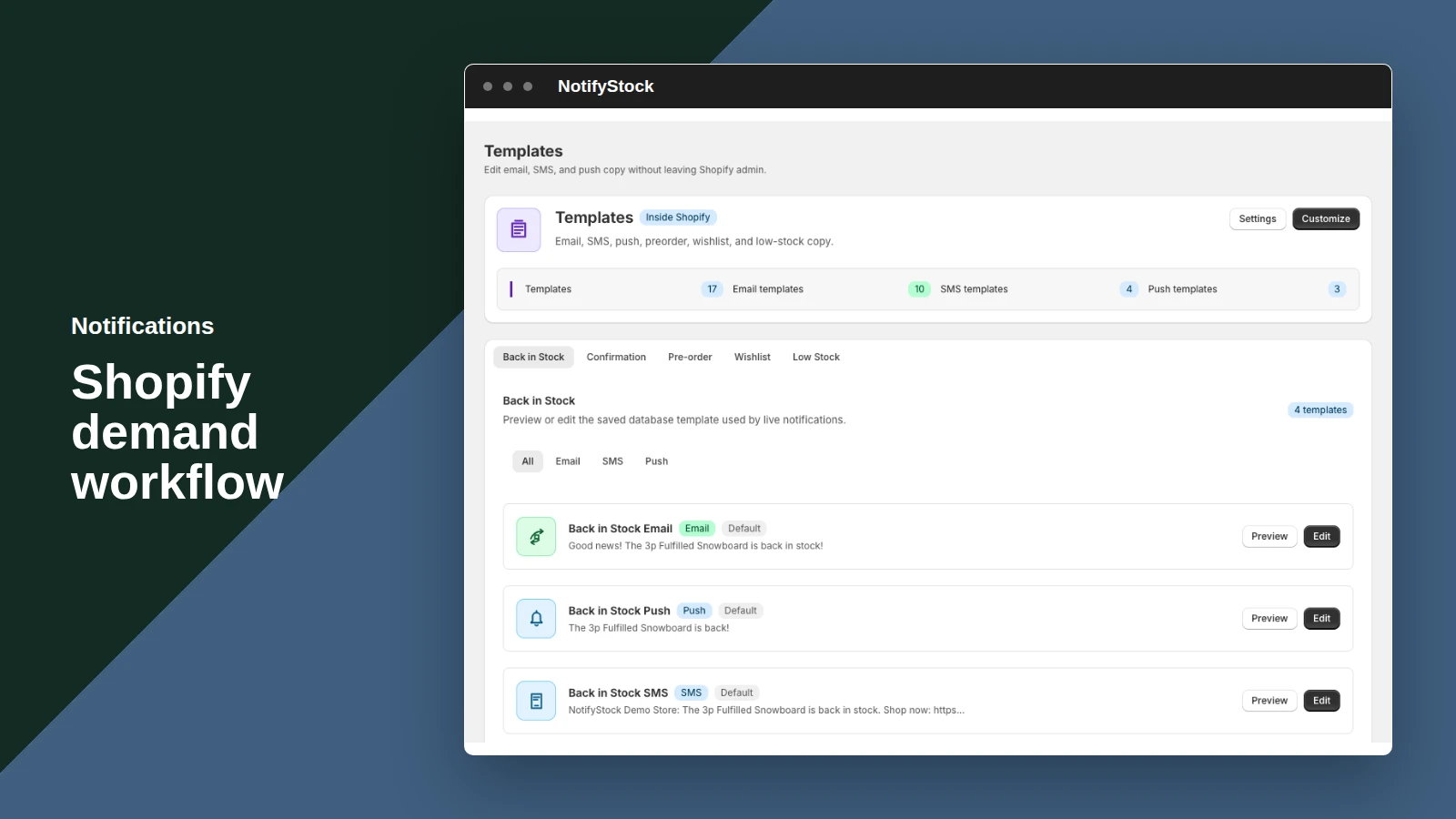Click the 'SMS templates' stat label

click(974, 289)
